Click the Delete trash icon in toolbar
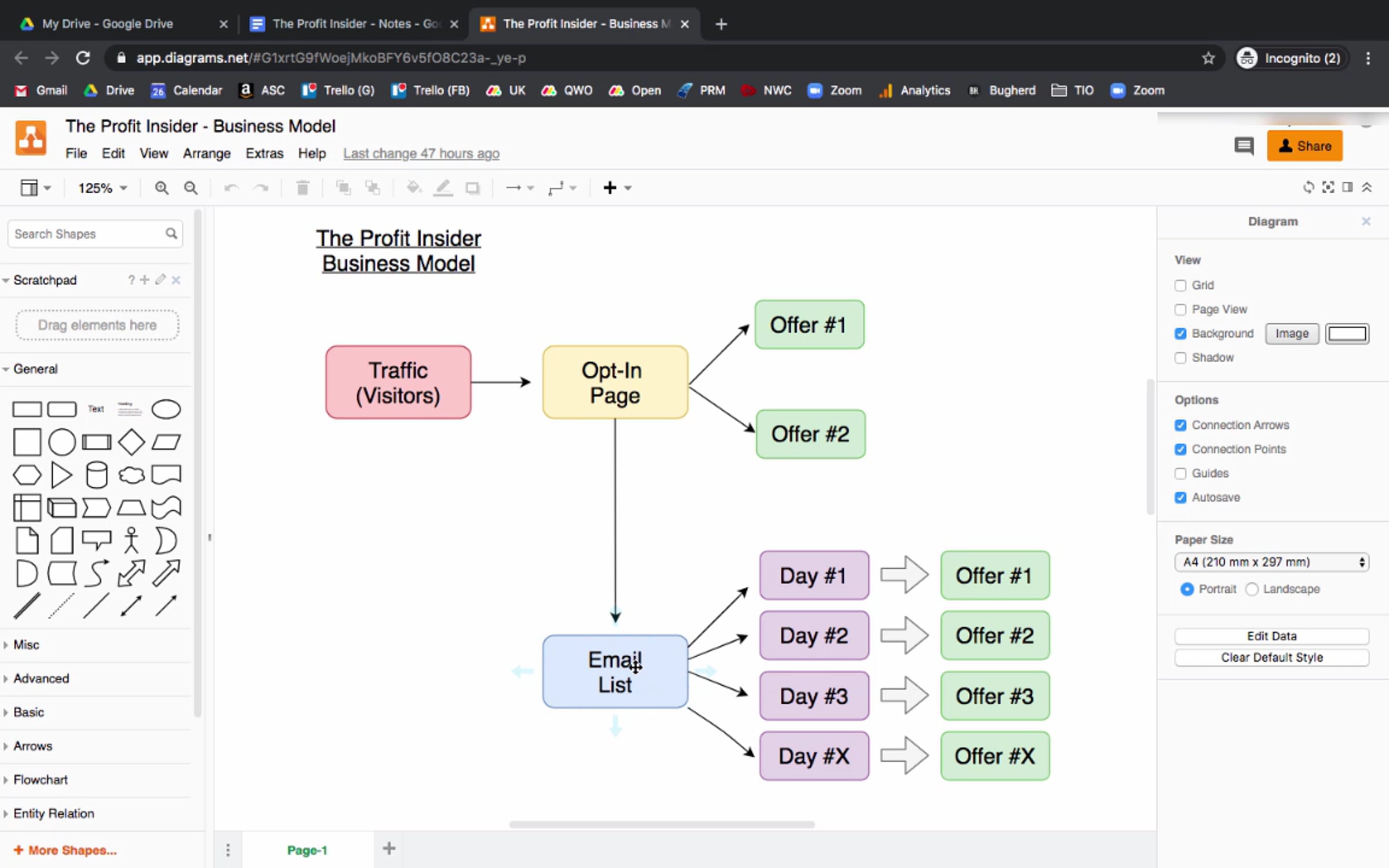This screenshot has width=1389, height=868. pos(302,188)
